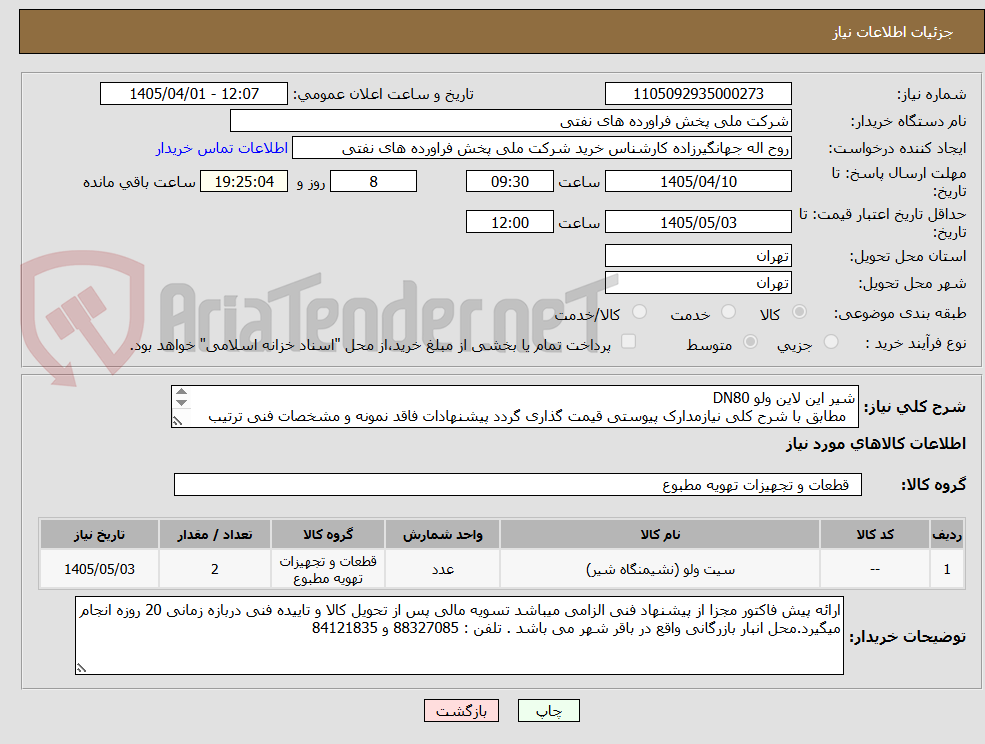
Task: Click the response time field 09:30
Action: point(509,182)
